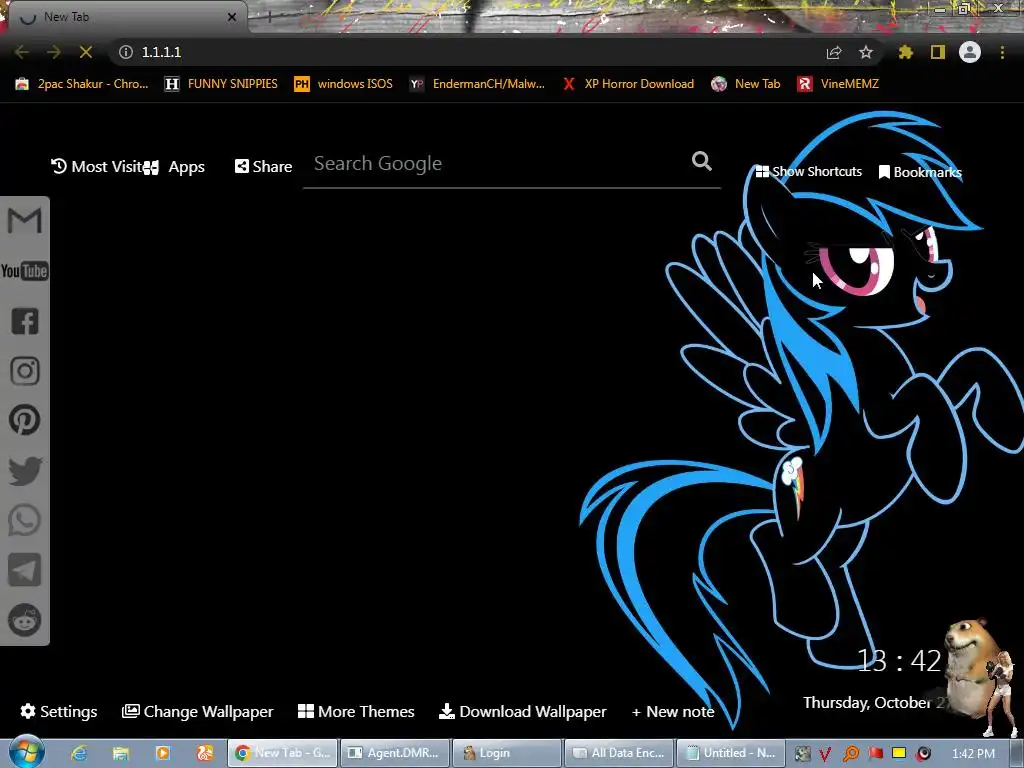Open EndermanCH/Malw... bookmark
The width and height of the screenshot is (1024, 768).
tap(477, 84)
